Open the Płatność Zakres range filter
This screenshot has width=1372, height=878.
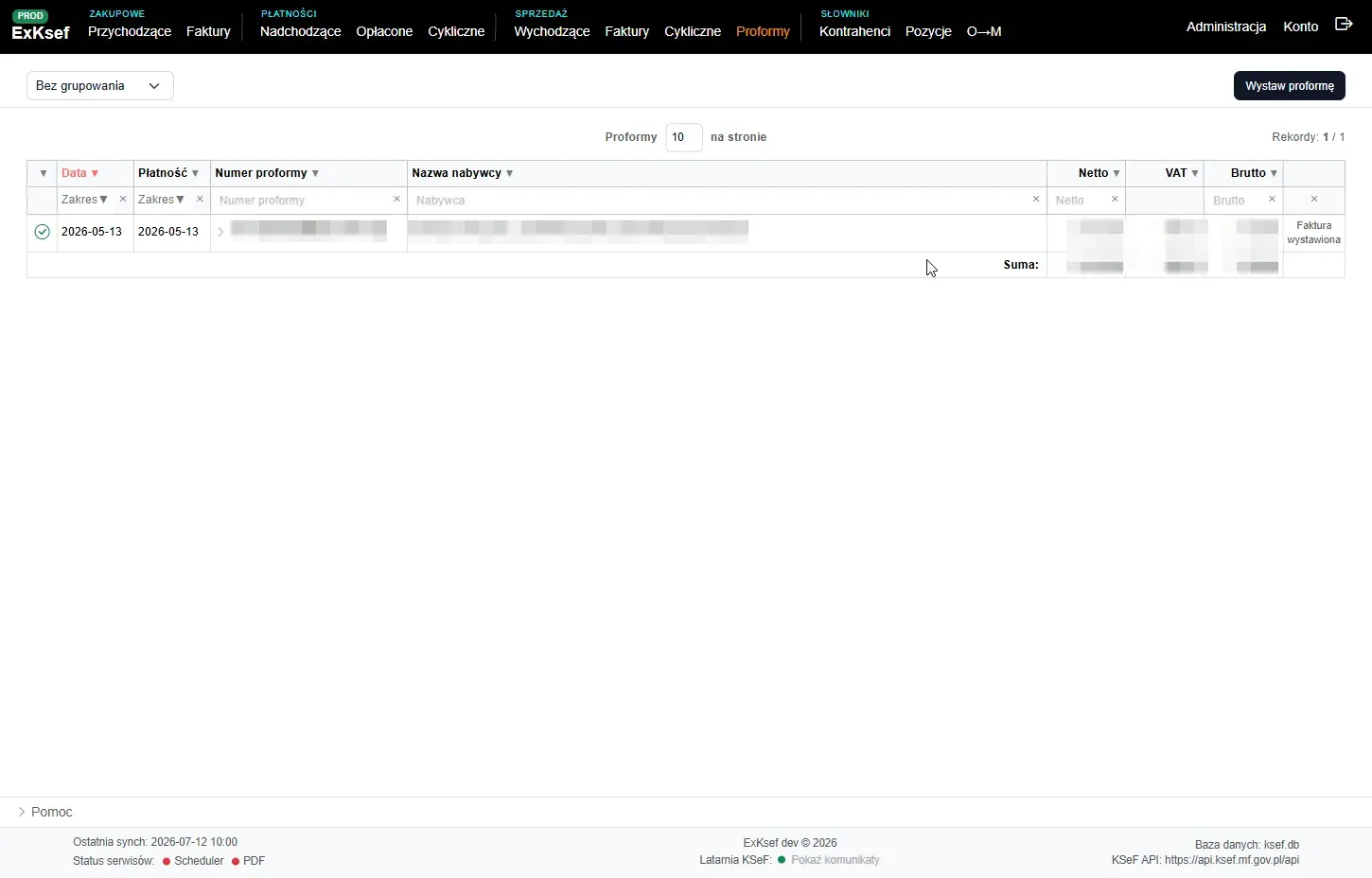(161, 200)
